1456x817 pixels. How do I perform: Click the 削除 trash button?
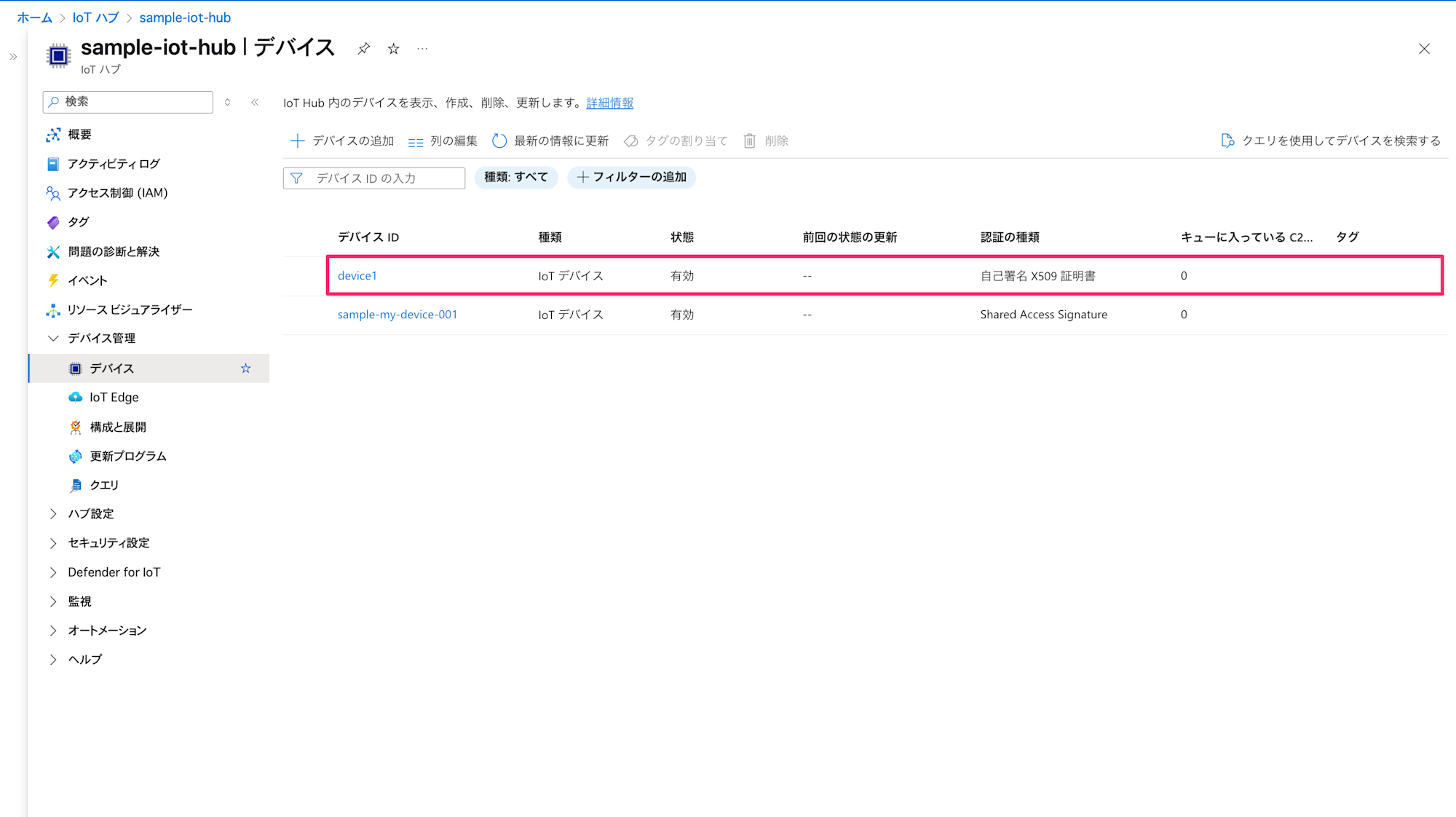(x=766, y=141)
